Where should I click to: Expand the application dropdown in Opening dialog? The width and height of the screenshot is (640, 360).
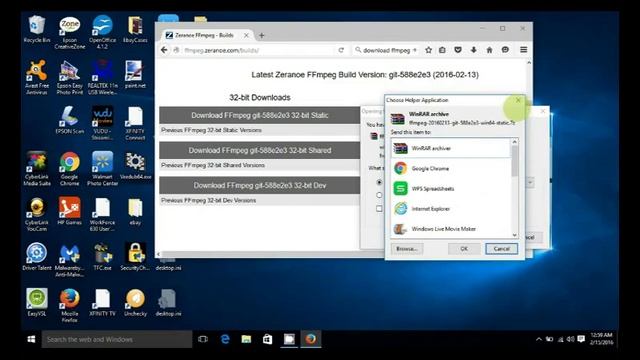(x=530, y=182)
